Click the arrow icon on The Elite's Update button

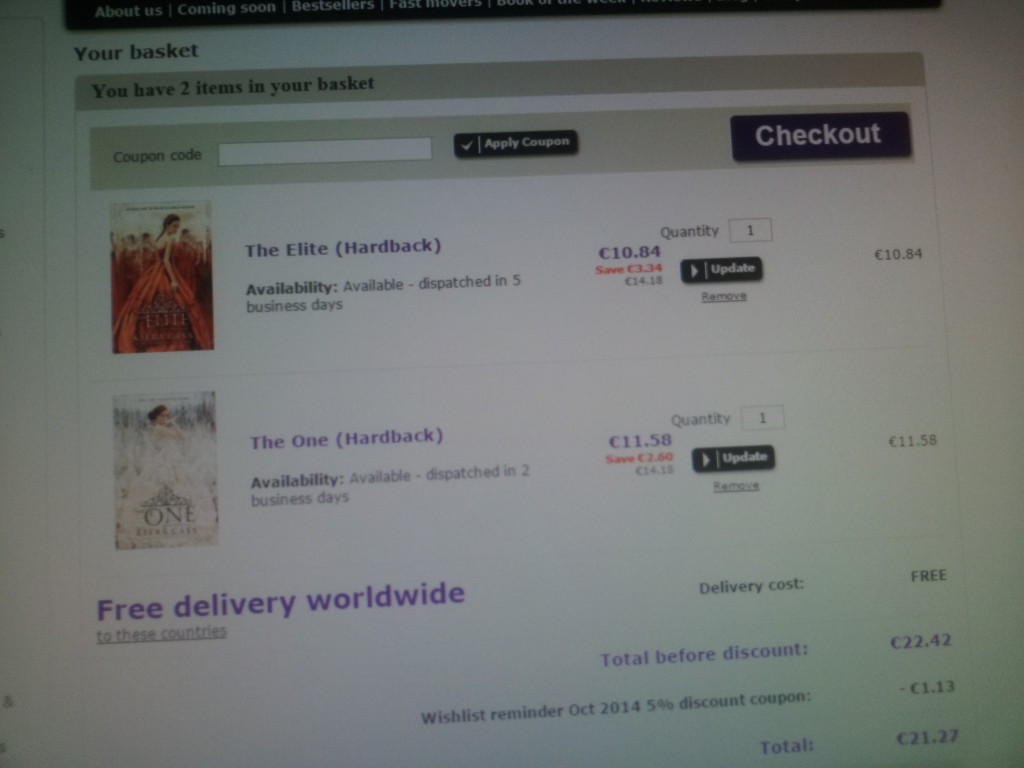[694, 270]
